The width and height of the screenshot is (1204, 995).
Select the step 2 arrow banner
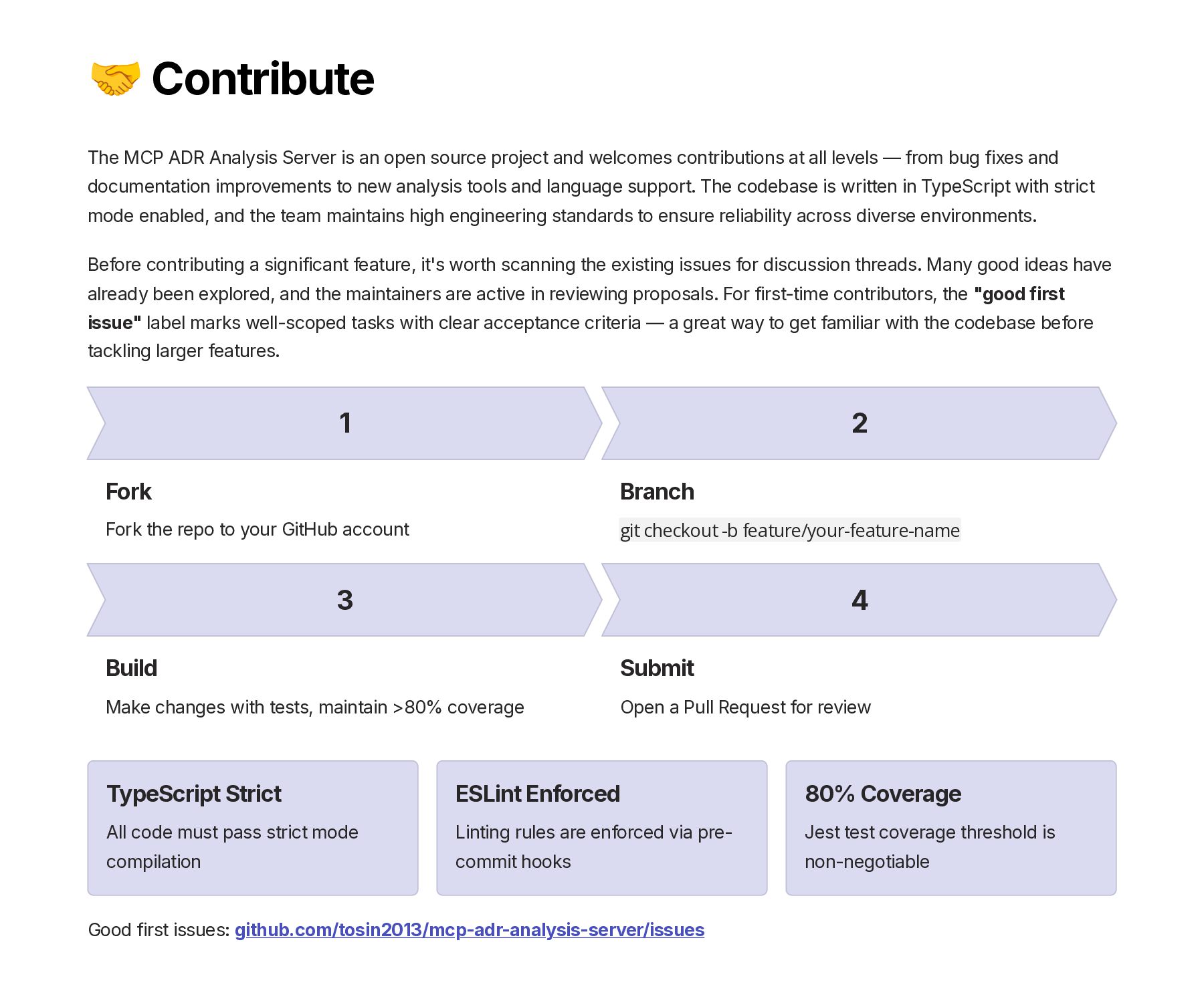pyautogui.click(x=859, y=423)
